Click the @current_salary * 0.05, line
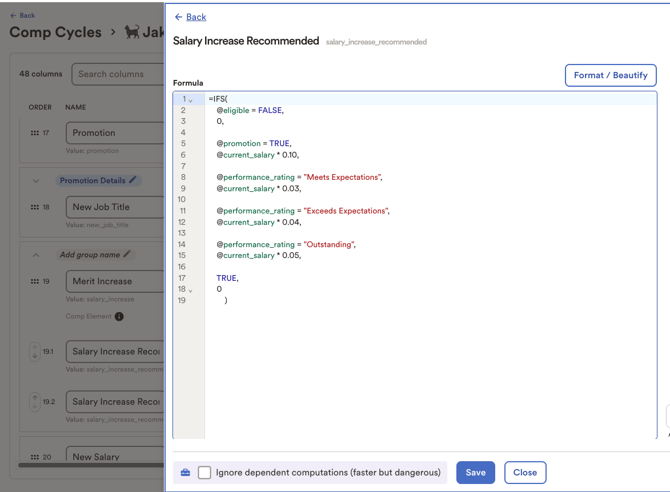Screen dimensions: 670x492 pos(259,256)
